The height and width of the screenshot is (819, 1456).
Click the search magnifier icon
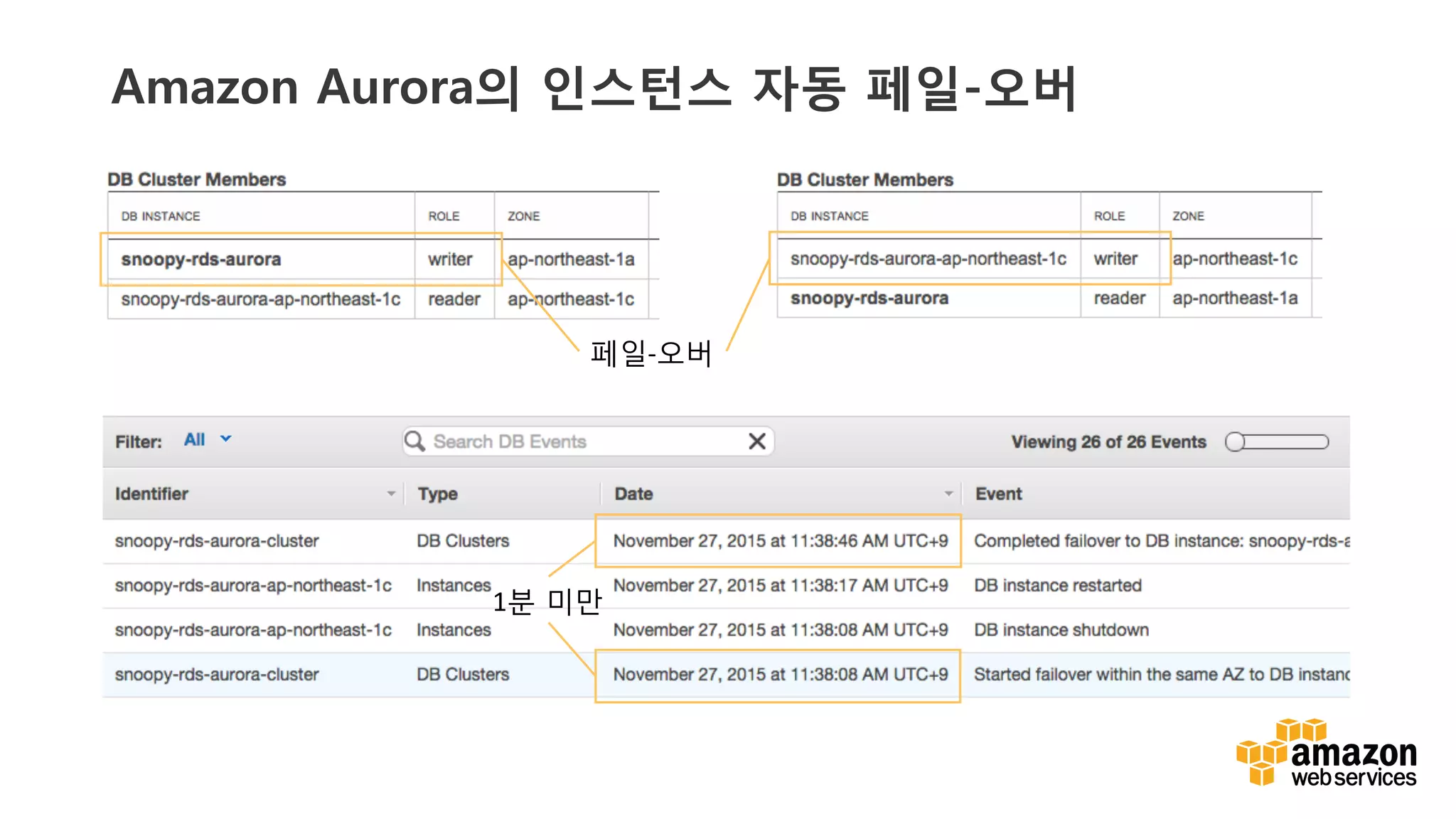[x=414, y=441]
